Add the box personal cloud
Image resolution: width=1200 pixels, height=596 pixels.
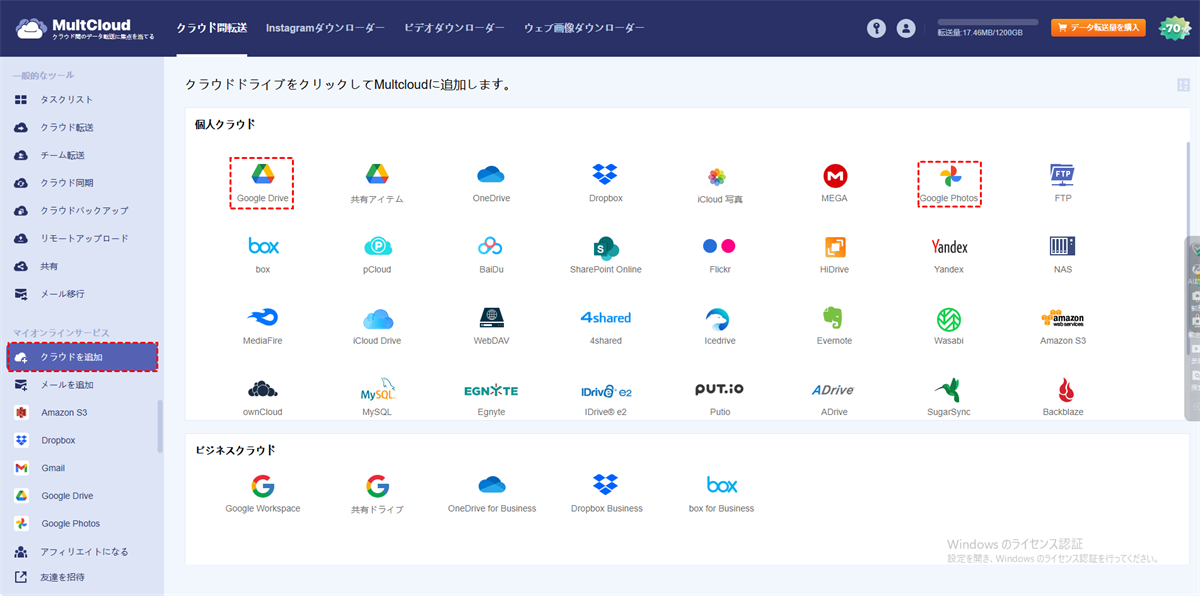tap(262, 255)
